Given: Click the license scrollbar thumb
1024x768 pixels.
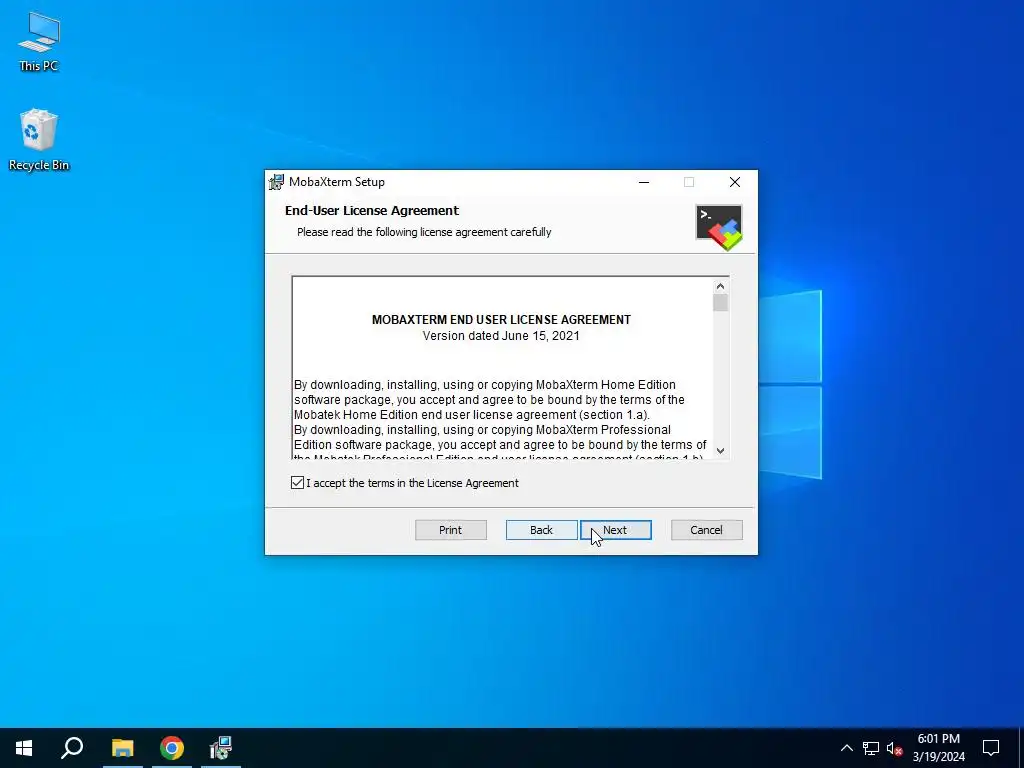Looking at the screenshot, I should (720, 303).
